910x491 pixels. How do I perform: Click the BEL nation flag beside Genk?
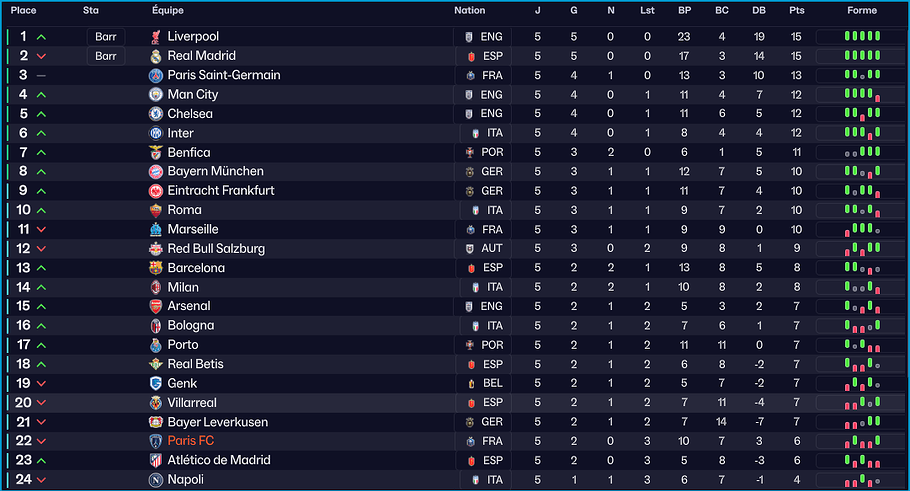(x=471, y=383)
